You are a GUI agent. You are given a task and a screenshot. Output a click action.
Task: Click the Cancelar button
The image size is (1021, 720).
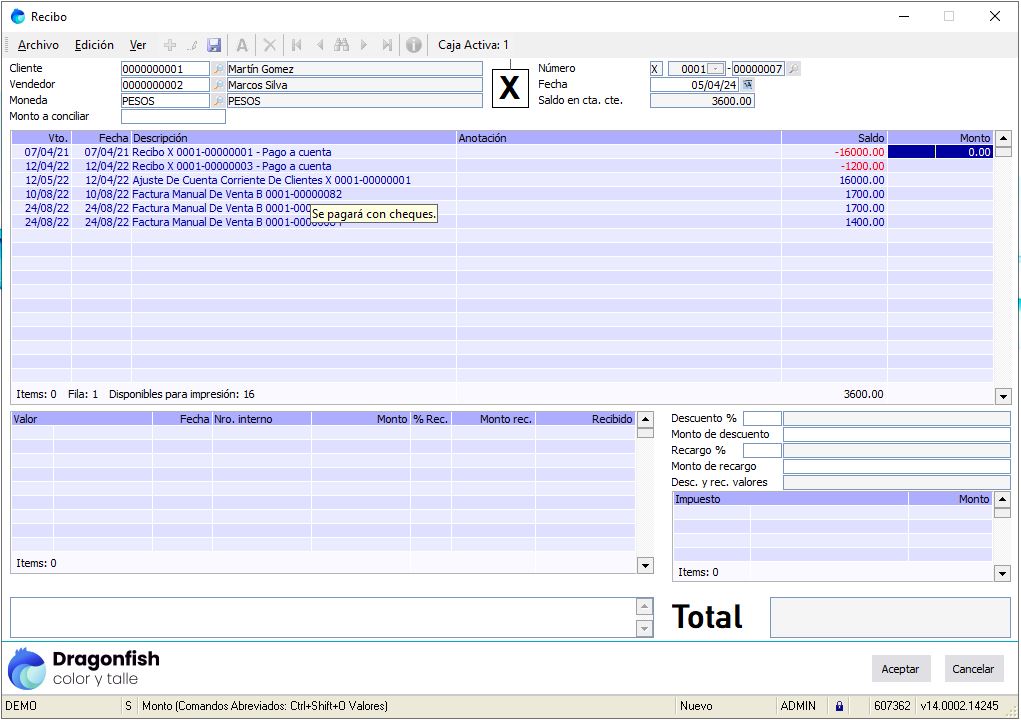973,669
